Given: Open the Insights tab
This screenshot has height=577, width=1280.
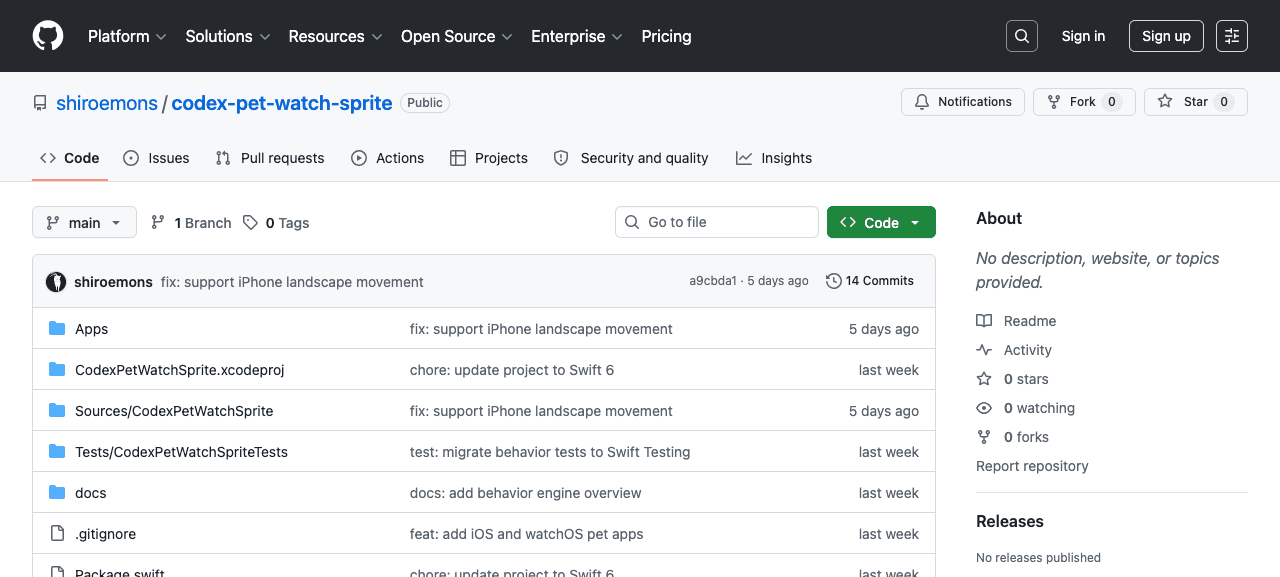Looking at the screenshot, I should (774, 158).
